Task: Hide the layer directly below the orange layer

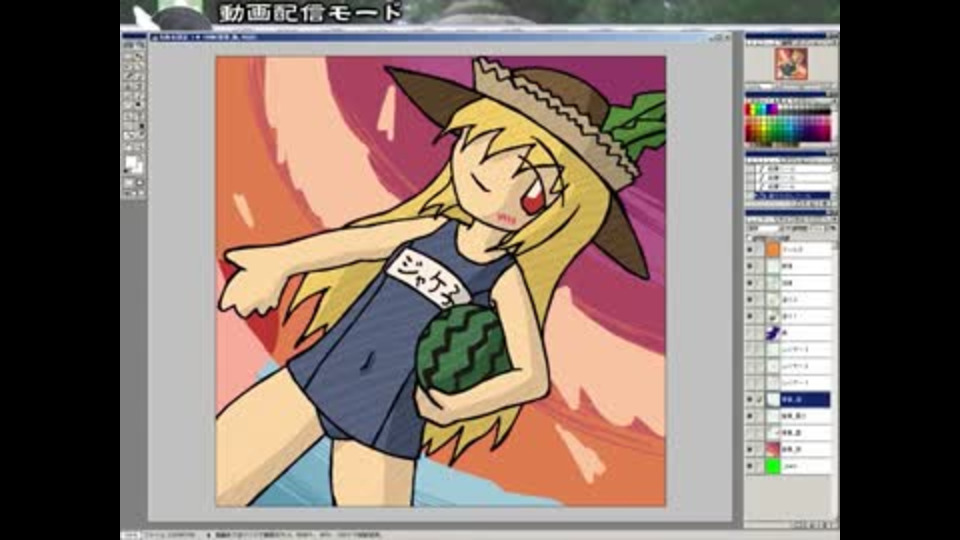Action: click(x=749, y=266)
